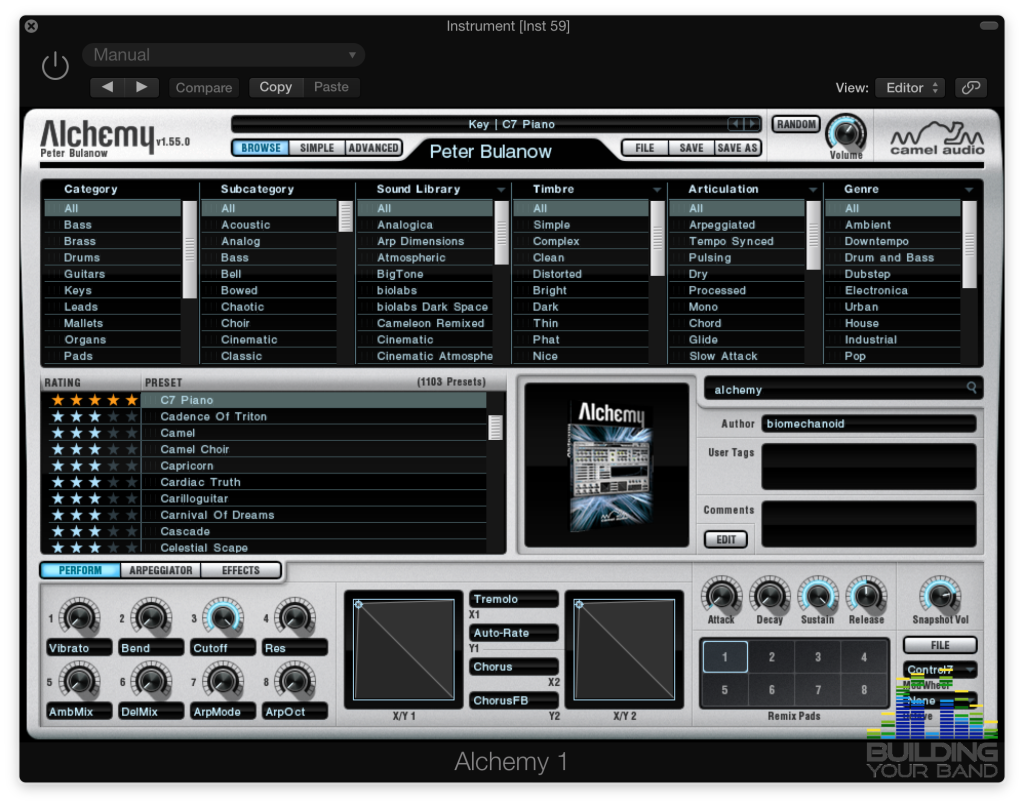This screenshot has height=806, width=1024.
Task: Switch to the ARPEGGIATOR tab
Action: point(161,570)
